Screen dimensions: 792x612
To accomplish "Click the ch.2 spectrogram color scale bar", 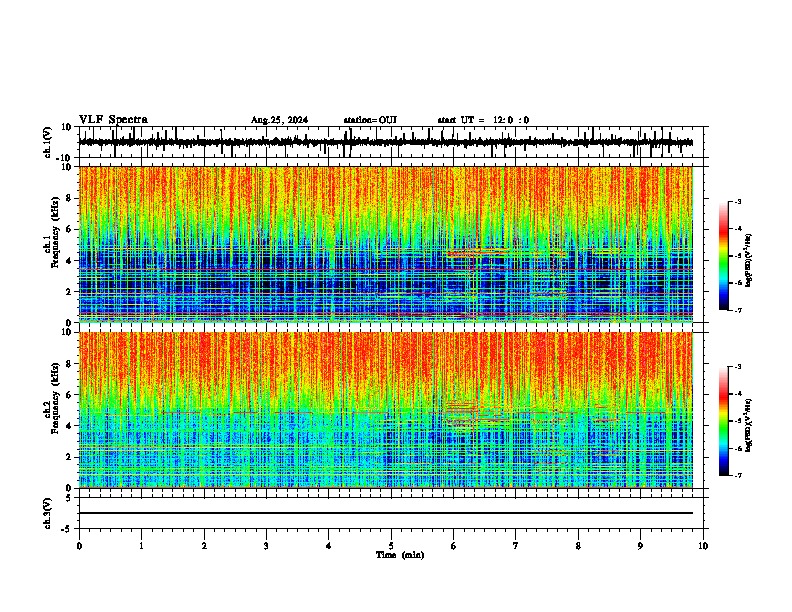I will point(724,421).
